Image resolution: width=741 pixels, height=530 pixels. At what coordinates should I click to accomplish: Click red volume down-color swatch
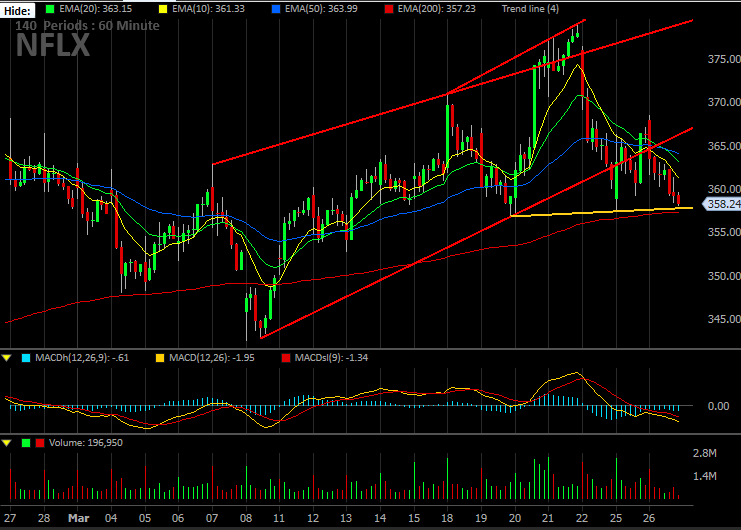pos(40,443)
